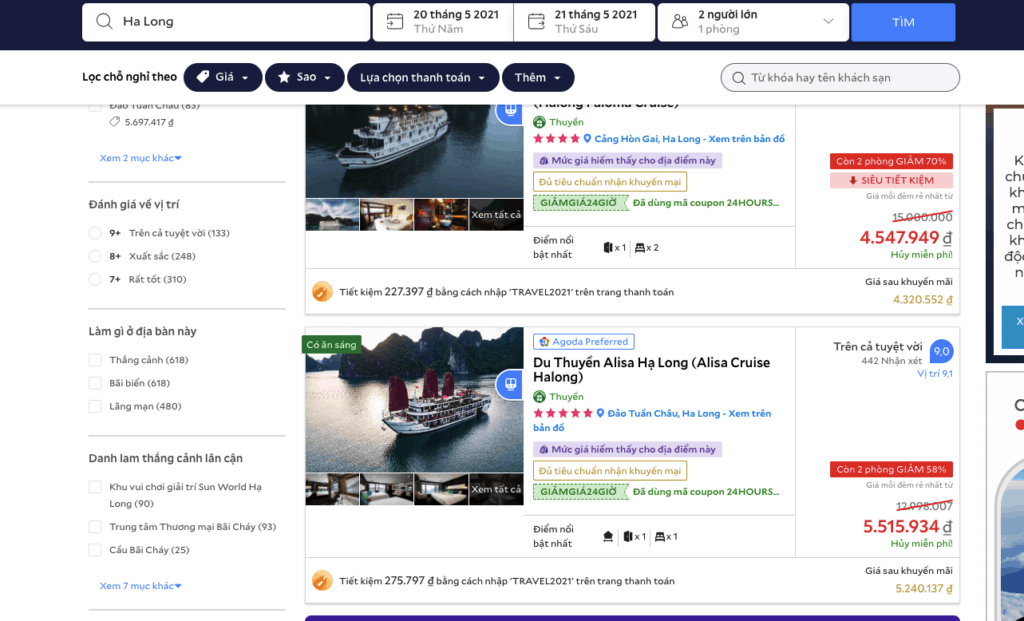Open first small thumbnail under Paloma photo
1024x621 pixels.
[332, 215]
